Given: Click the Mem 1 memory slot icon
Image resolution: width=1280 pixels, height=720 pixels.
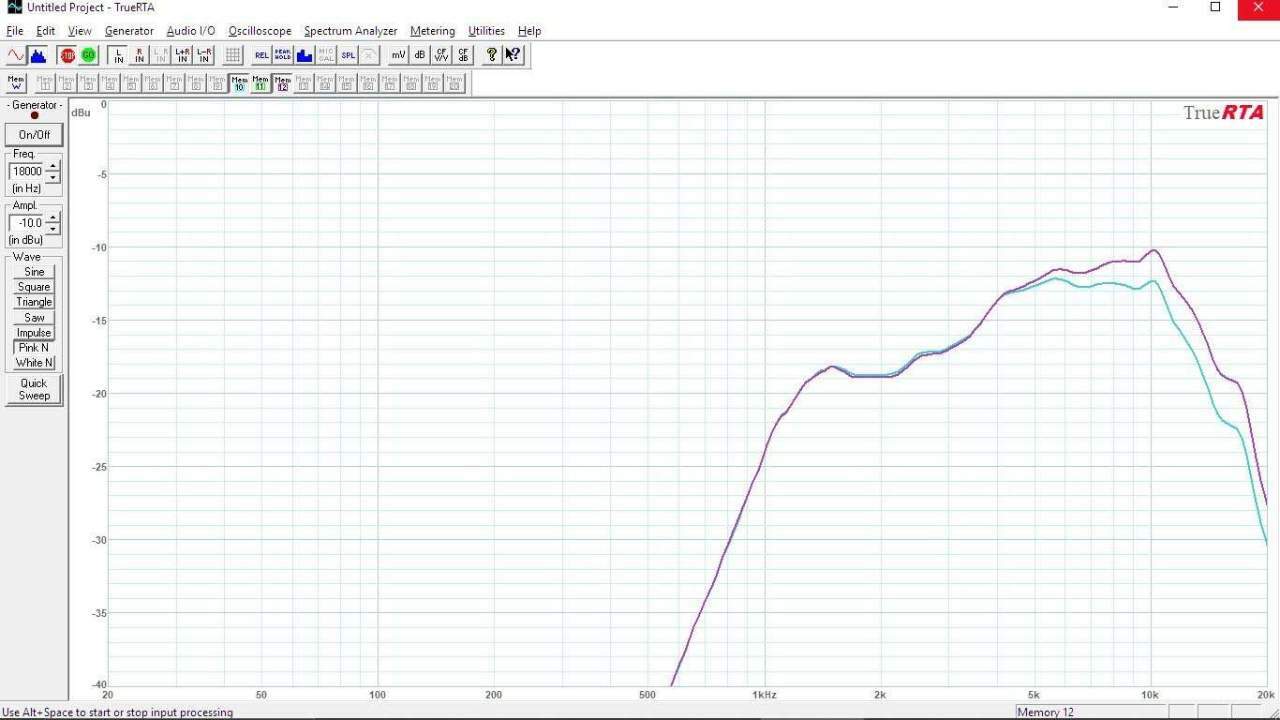Looking at the screenshot, I should [x=45, y=83].
